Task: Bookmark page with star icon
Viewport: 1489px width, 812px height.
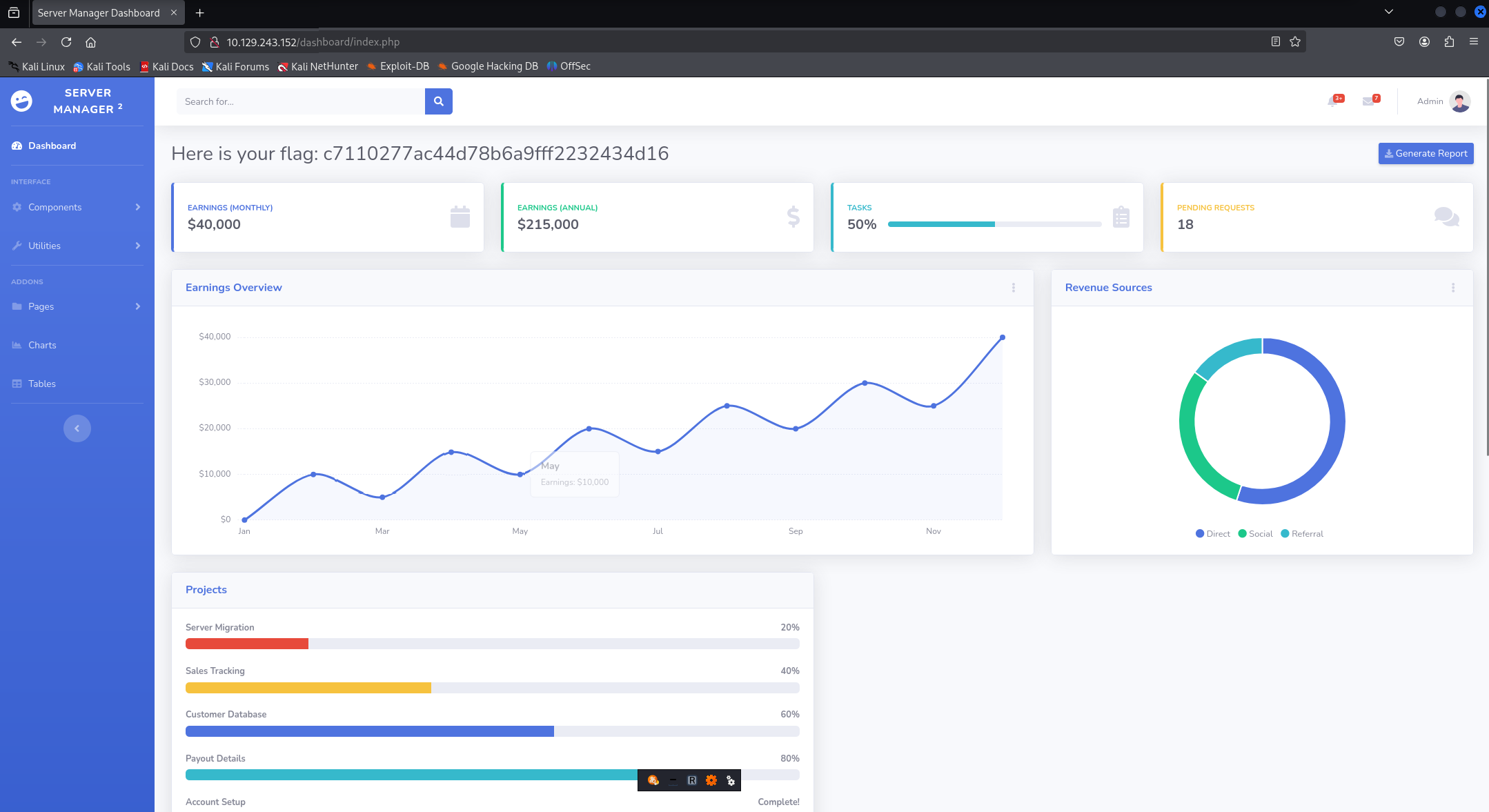Action: pos(1294,42)
